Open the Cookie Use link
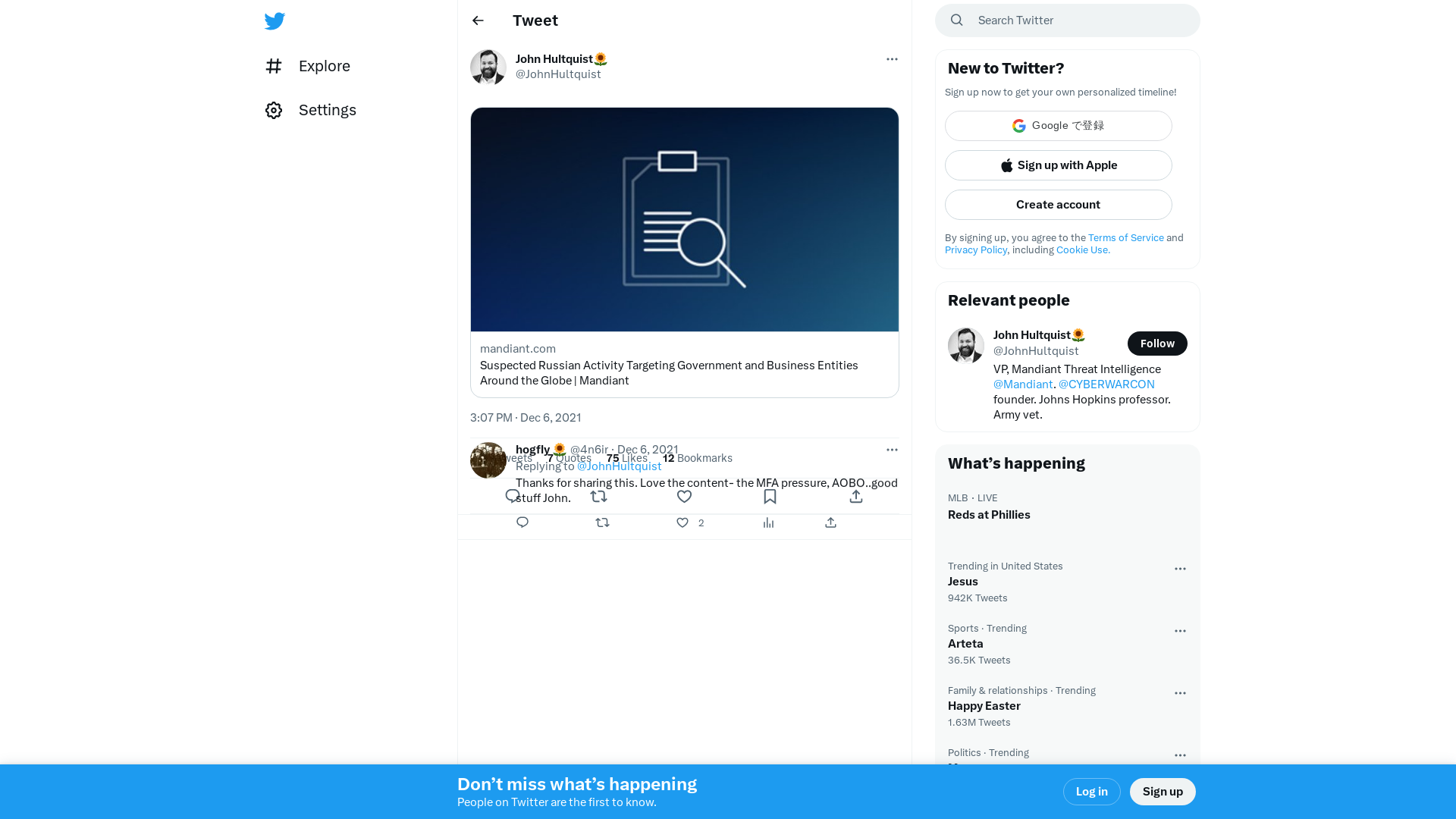The height and width of the screenshot is (819, 1456). click(x=1083, y=250)
